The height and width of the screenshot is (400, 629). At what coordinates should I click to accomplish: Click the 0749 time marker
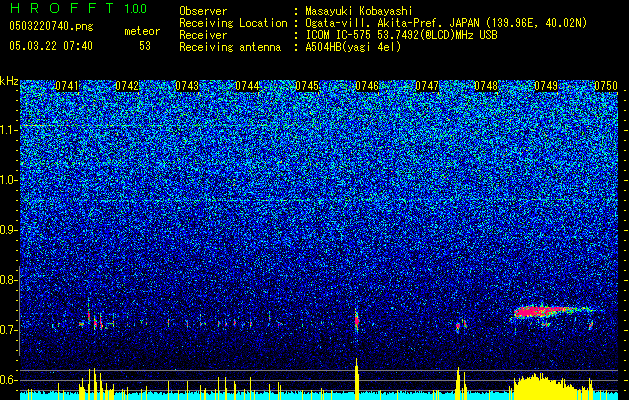coord(546,86)
